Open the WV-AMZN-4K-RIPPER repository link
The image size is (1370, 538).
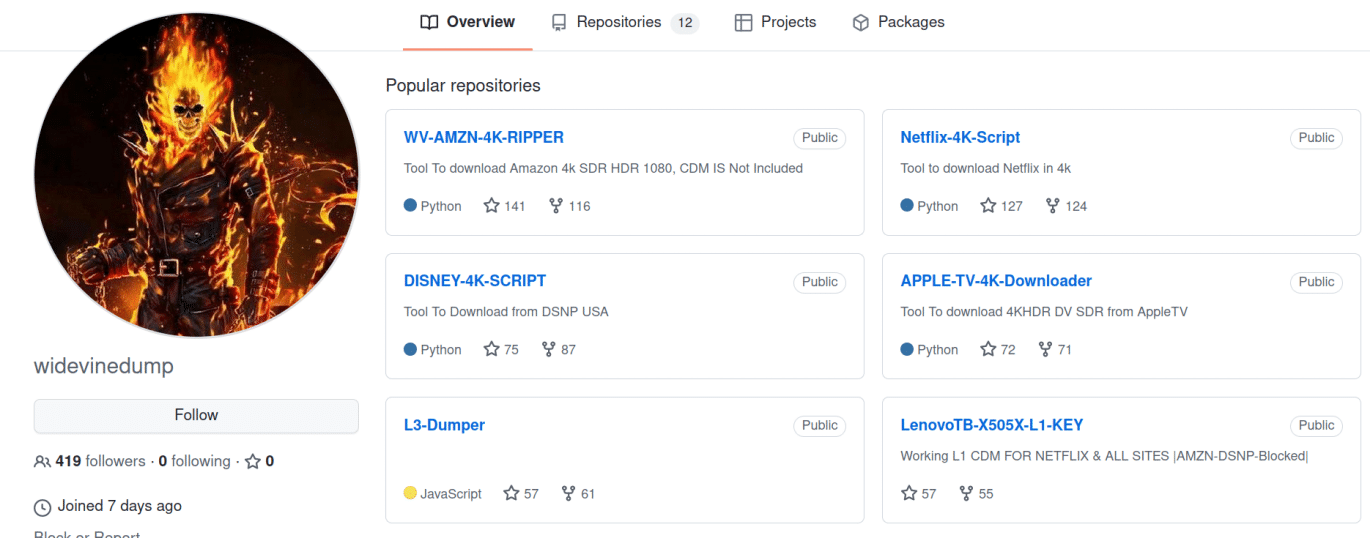tap(484, 138)
